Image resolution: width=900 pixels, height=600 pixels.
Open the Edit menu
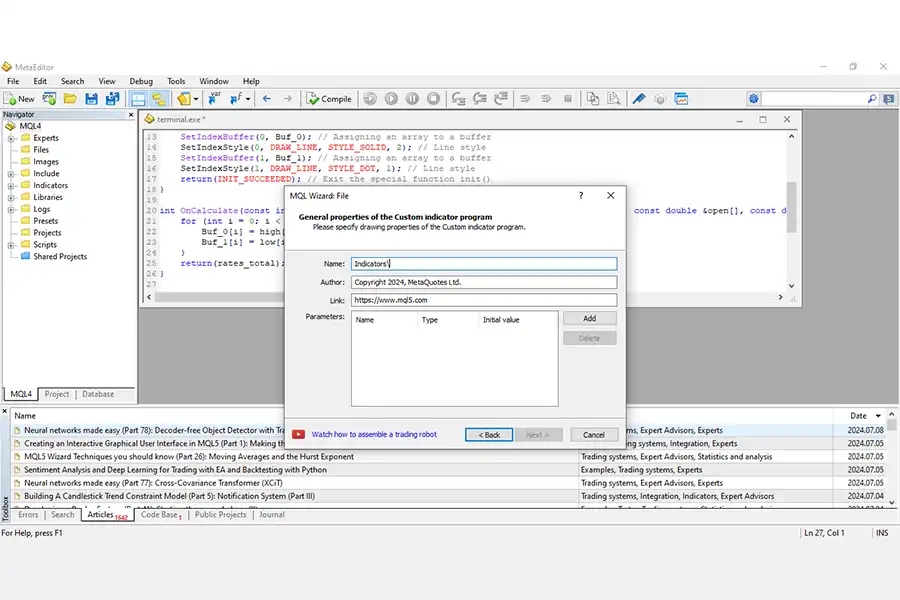(x=40, y=82)
